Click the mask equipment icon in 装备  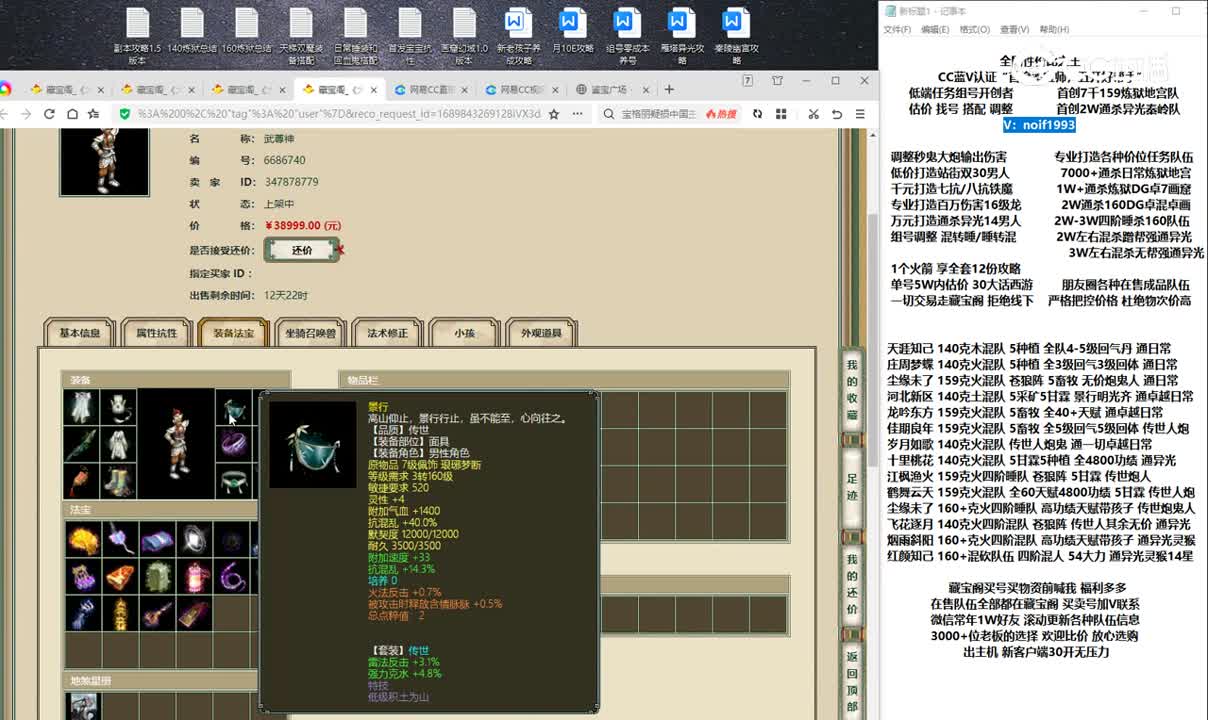click(232, 407)
